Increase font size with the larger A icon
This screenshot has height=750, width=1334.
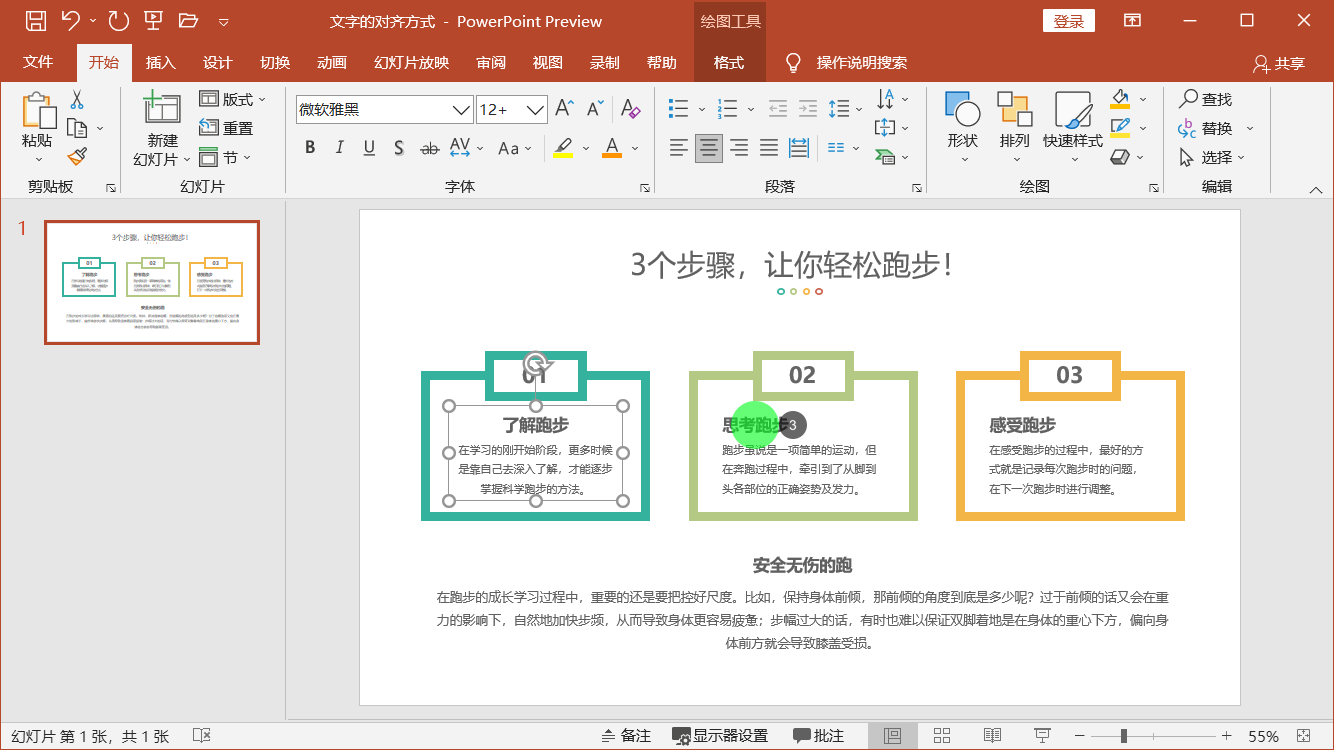(565, 108)
